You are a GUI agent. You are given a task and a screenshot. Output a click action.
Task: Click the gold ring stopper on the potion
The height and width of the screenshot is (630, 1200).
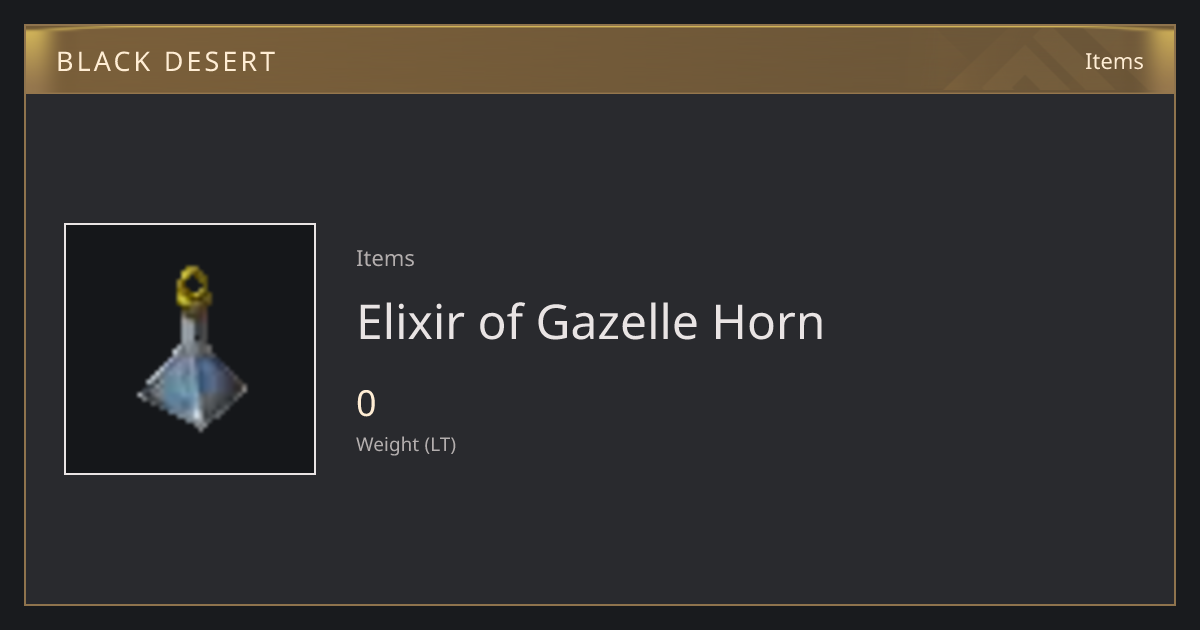pyautogui.click(x=193, y=286)
